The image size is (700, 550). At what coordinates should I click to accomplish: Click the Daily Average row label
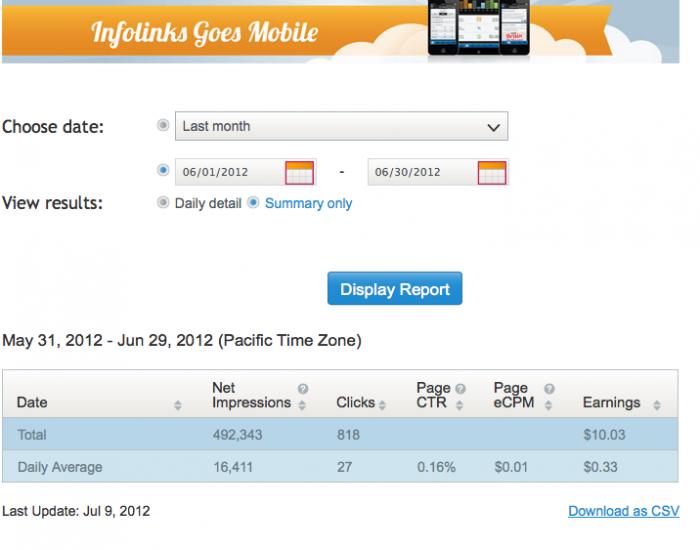point(60,467)
